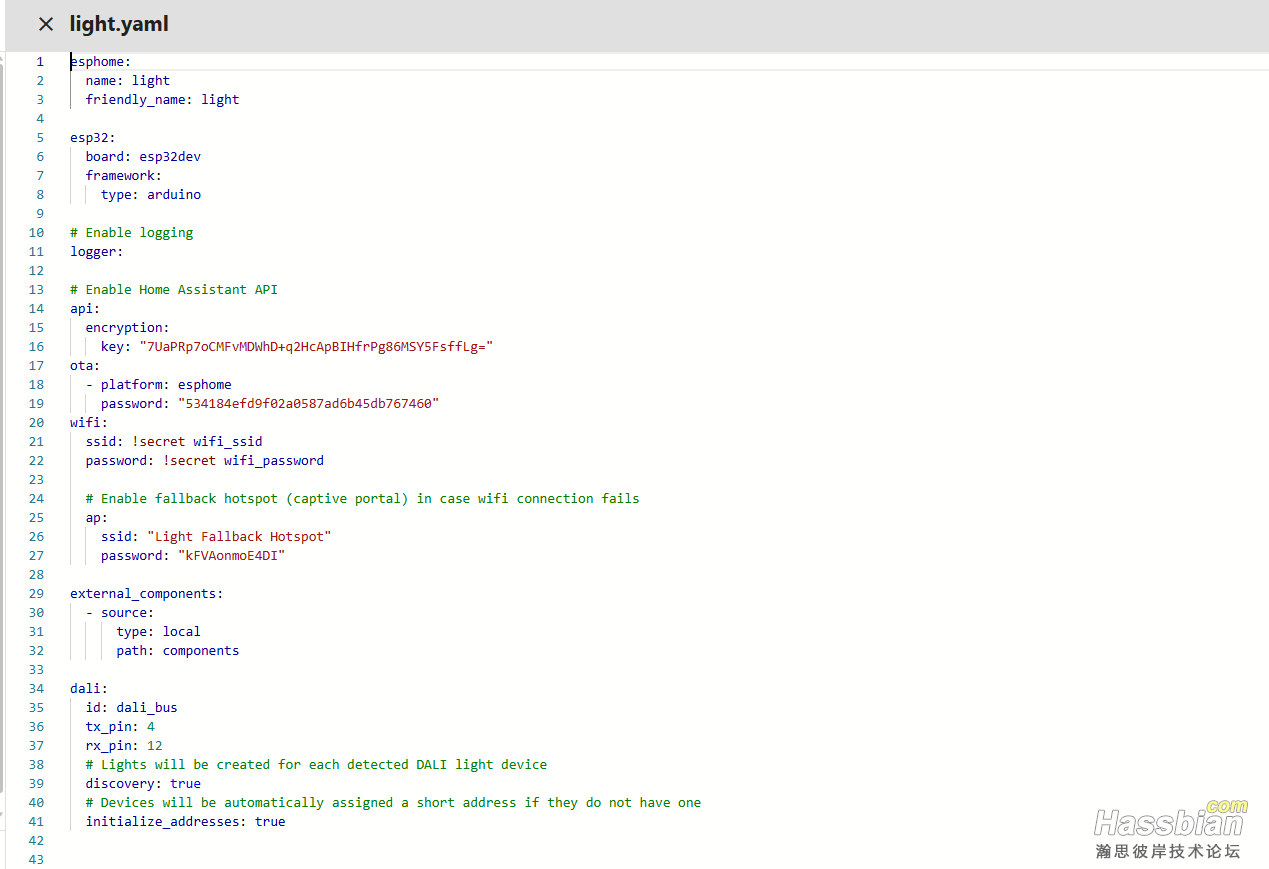Viewport: 1269px width, 869px height.
Task: Click the framework type arduino value
Action: click(174, 195)
